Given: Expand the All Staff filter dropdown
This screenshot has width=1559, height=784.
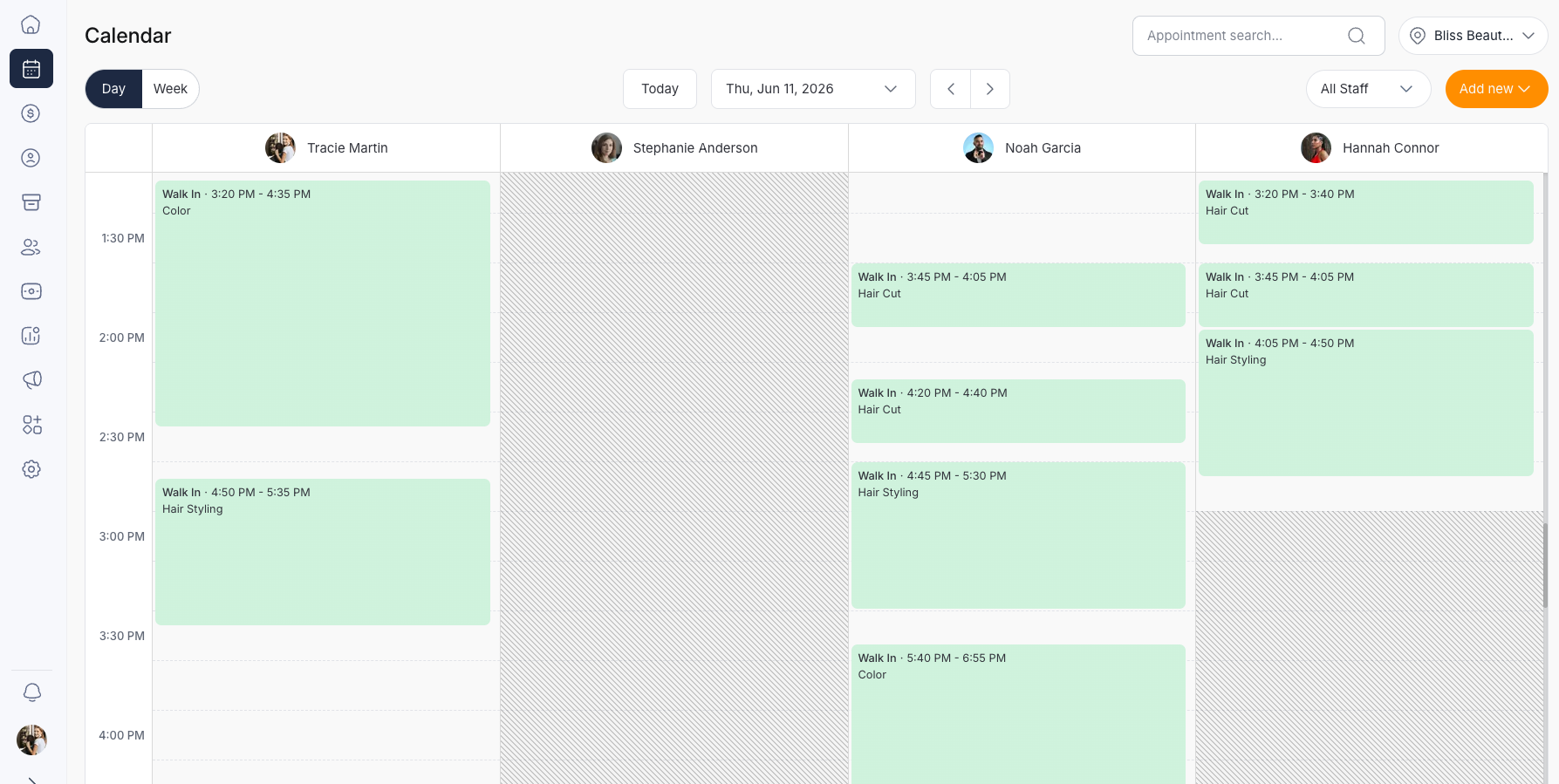Looking at the screenshot, I should tap(1367, 89).
